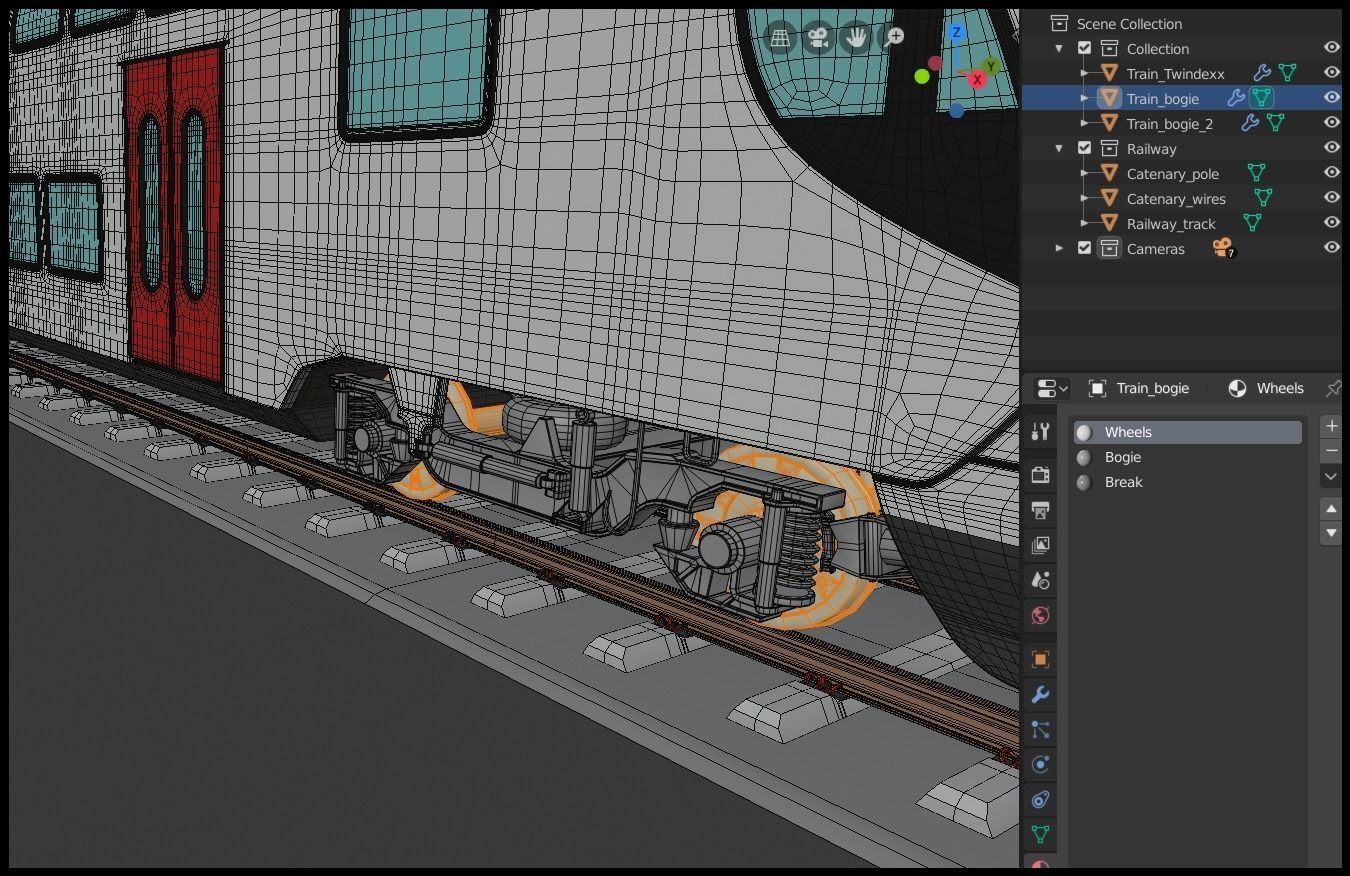Open the Object Constraint properties tab
Viewport: 1350px width, 876px height.
(x=1040, y=800)
